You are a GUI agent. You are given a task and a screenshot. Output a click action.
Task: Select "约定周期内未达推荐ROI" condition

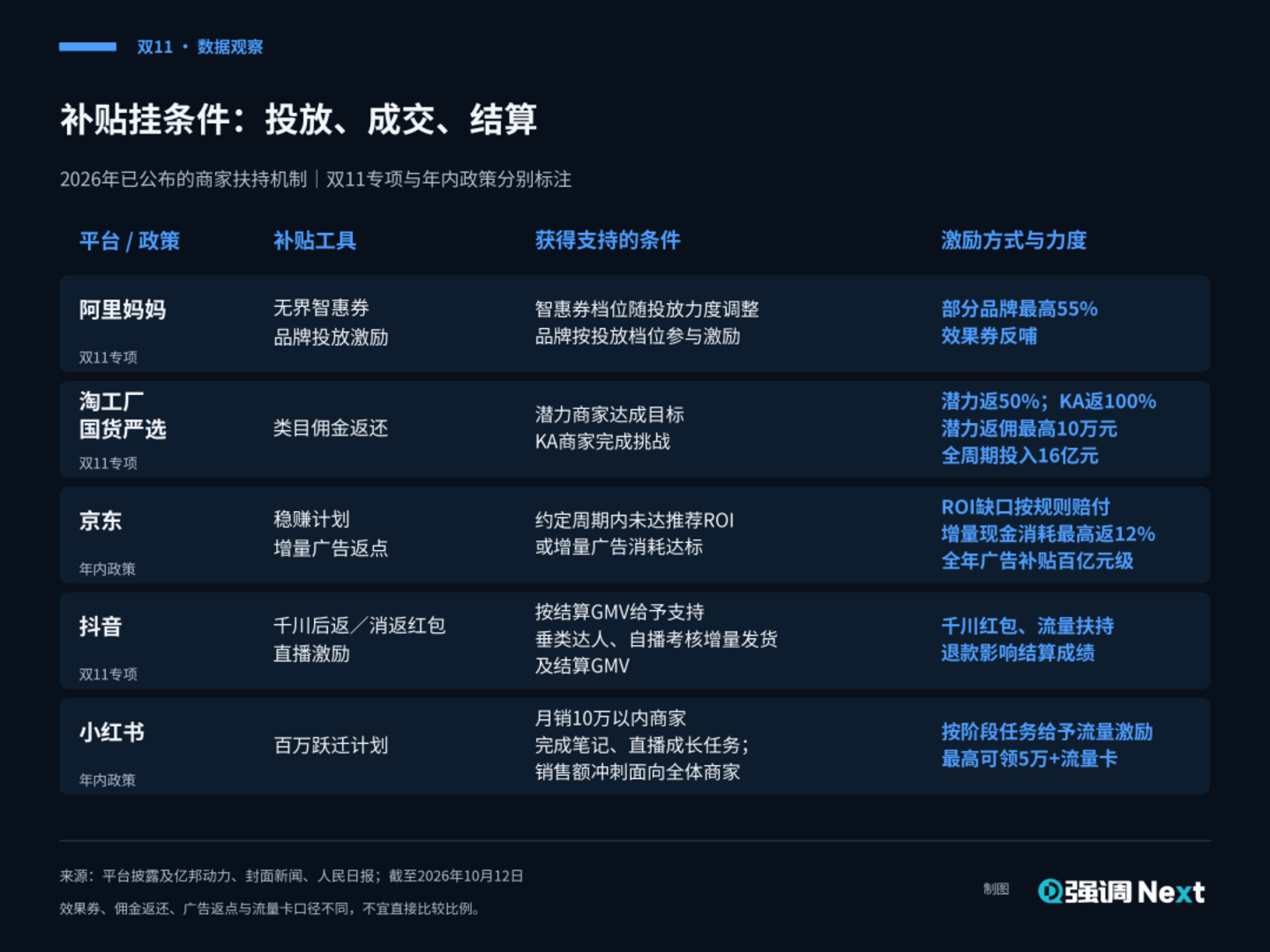(x=635, y=520)
